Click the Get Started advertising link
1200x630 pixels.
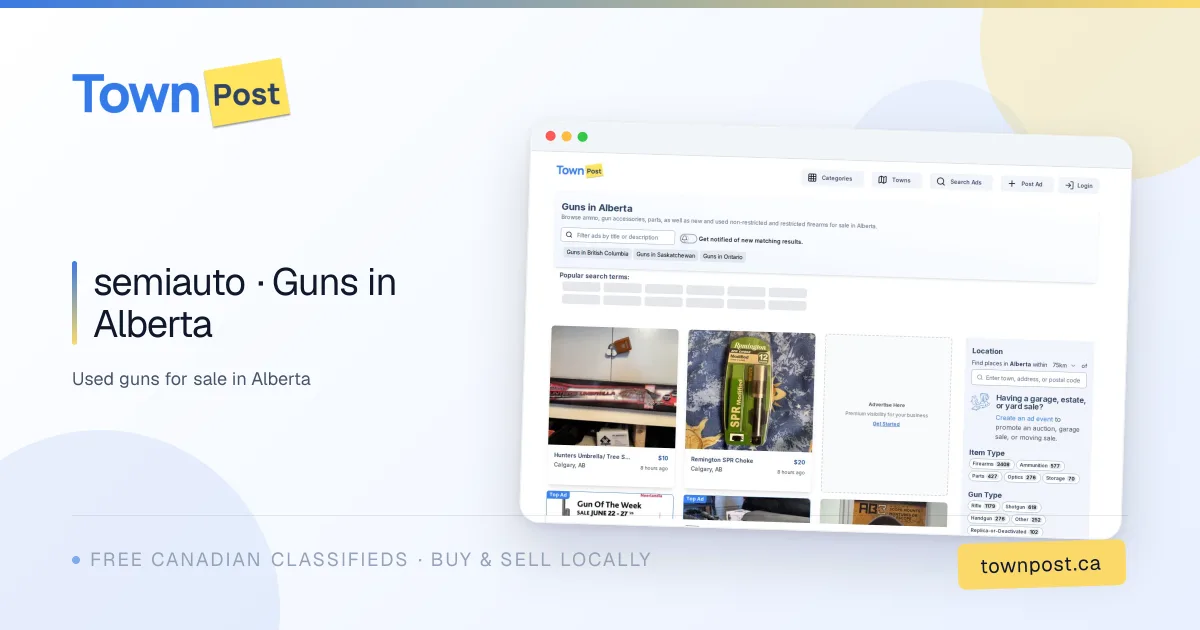(x=886, y=424)
